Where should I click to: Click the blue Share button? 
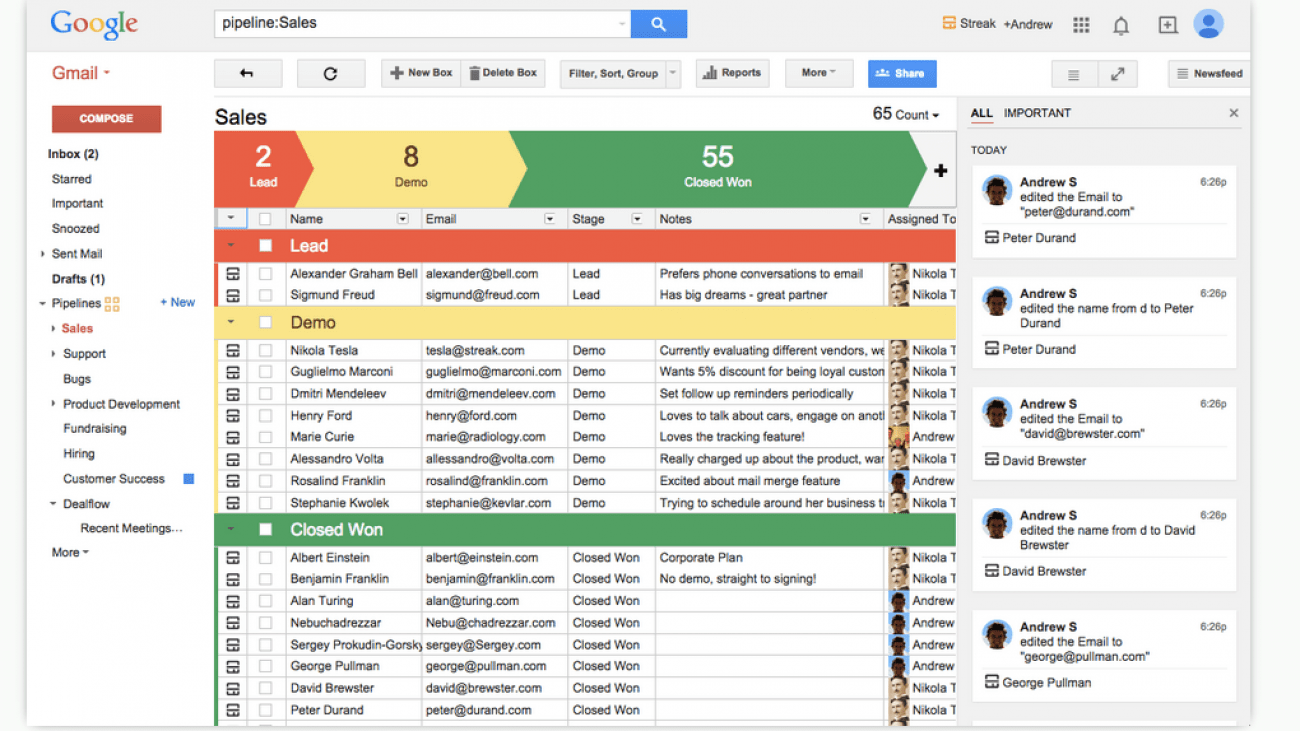(901, 73)
